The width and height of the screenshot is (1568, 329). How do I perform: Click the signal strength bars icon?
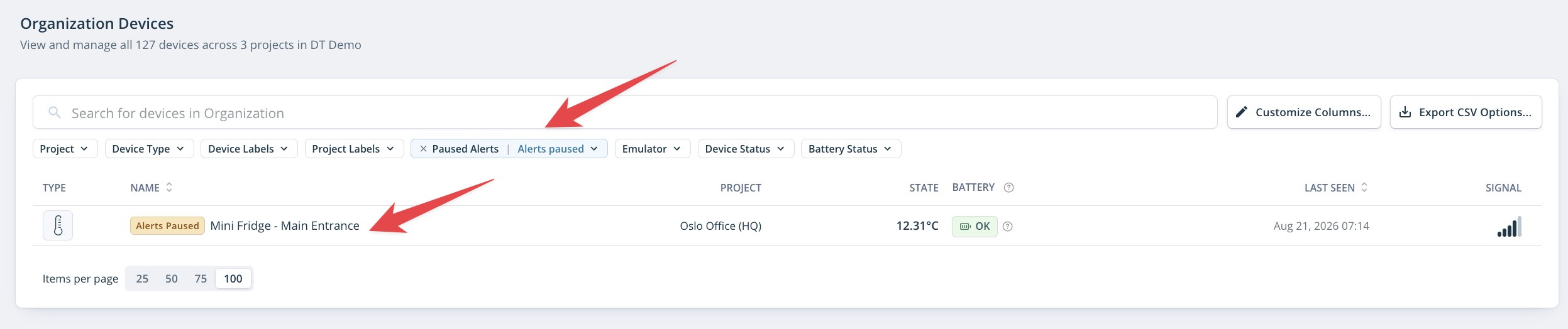click(x=1509, y=226)
